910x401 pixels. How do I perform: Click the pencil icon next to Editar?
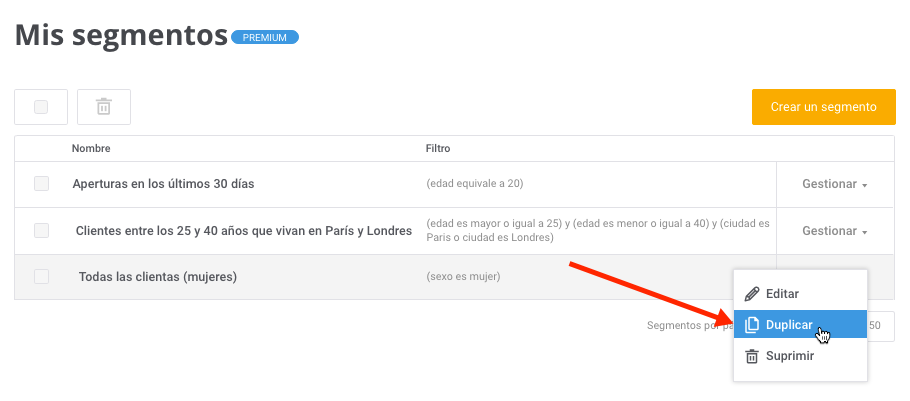point(752,294)
